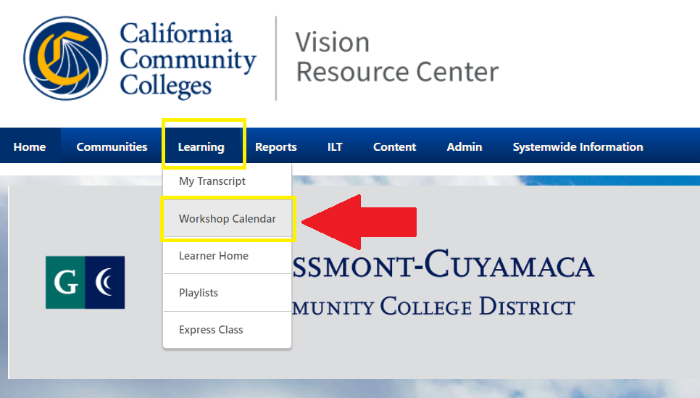
Task: Open the ILT menu in the navigation bar
Action: [335, 147]
